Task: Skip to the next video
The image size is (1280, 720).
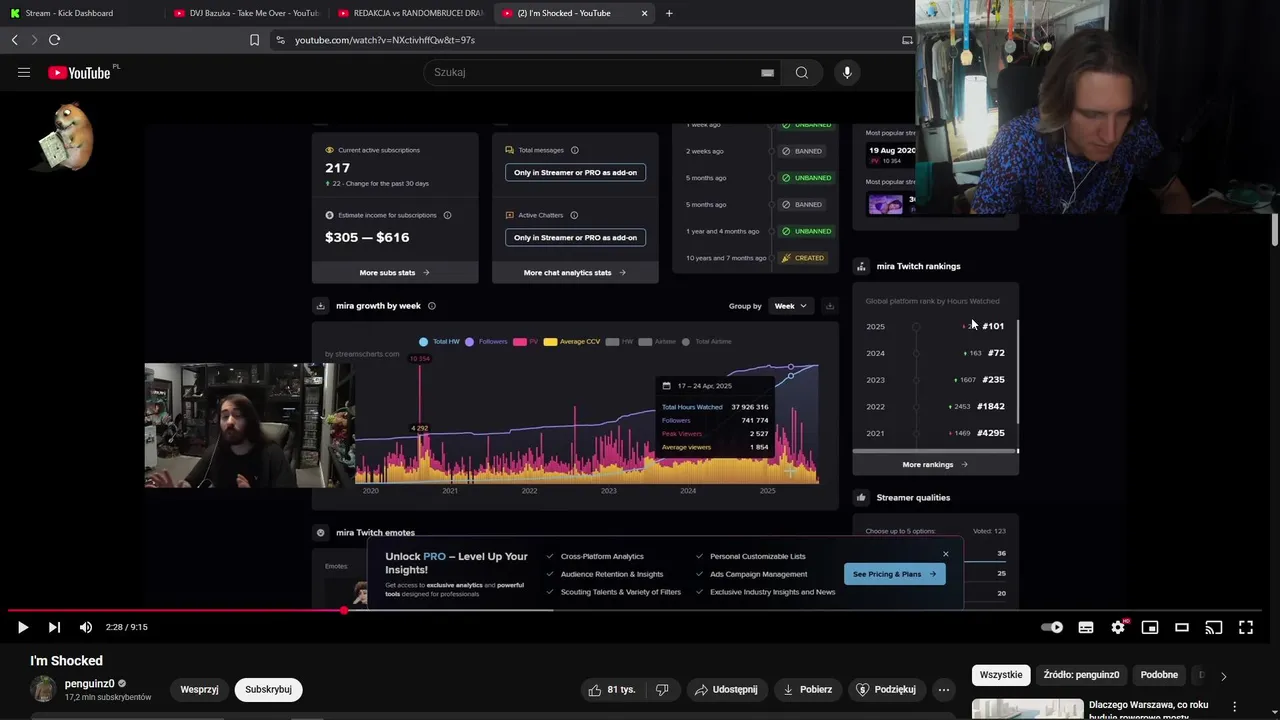Action: [x=54, y=627]
